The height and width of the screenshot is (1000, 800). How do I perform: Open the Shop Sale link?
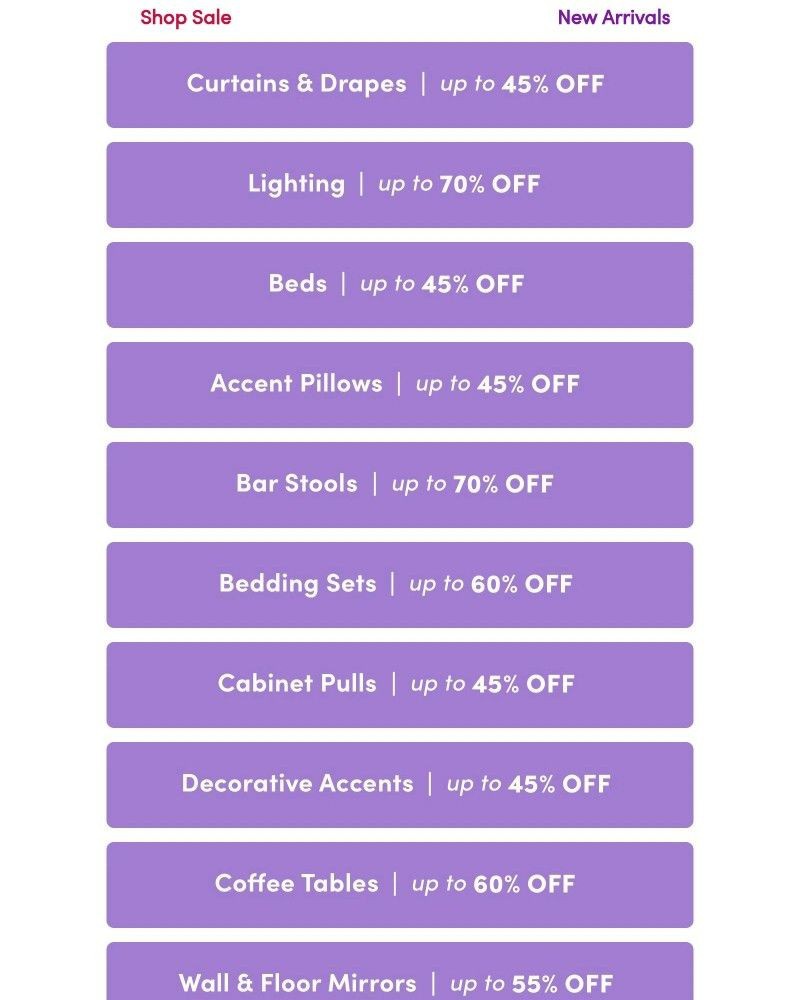tap(186, 18)
